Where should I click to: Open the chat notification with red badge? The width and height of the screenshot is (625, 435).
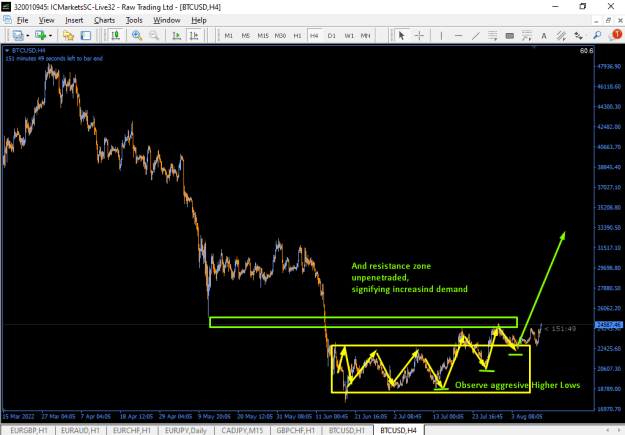click(615, 35)
